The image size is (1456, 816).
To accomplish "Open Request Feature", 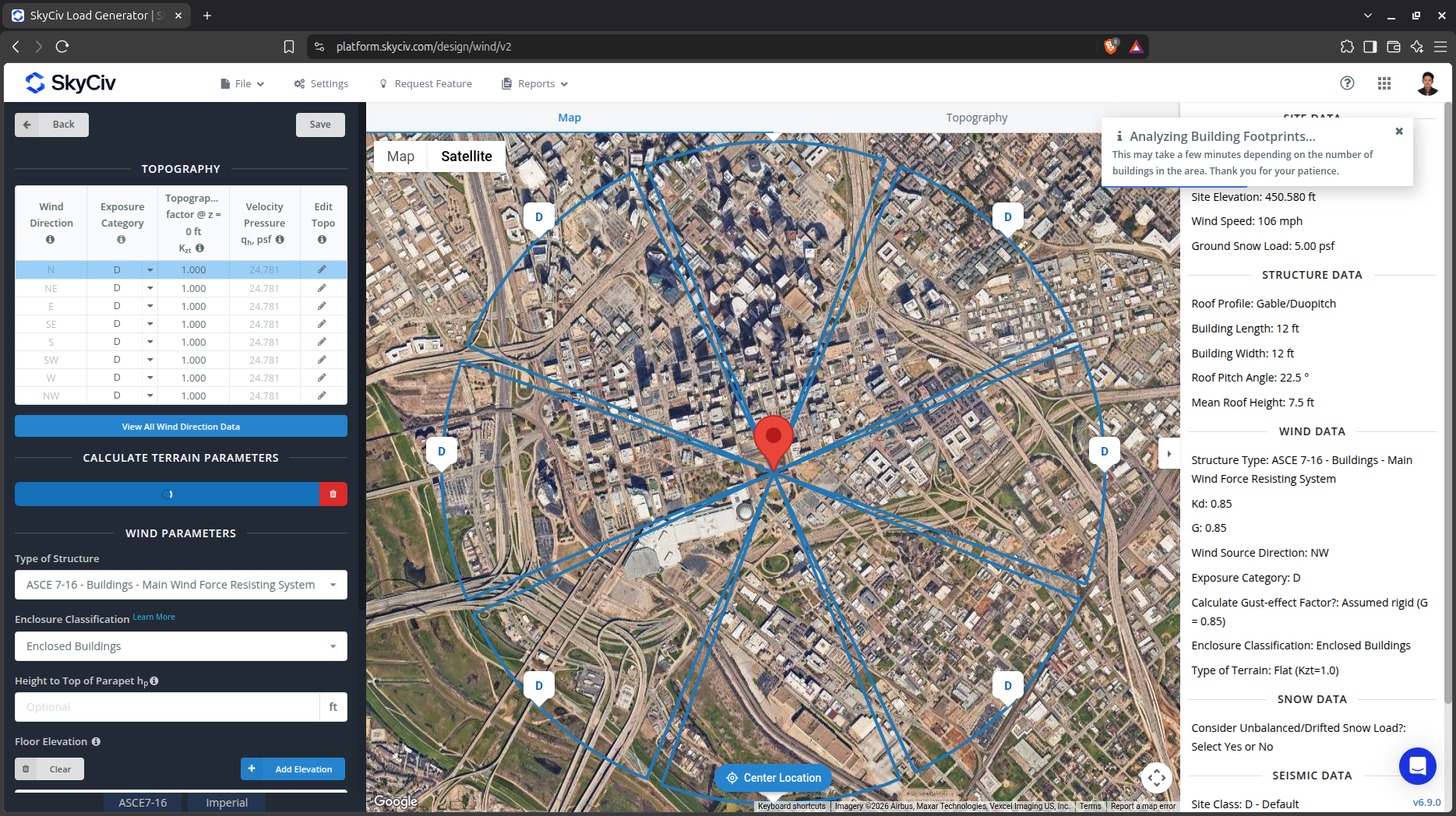I will click(x=425, y=84).
